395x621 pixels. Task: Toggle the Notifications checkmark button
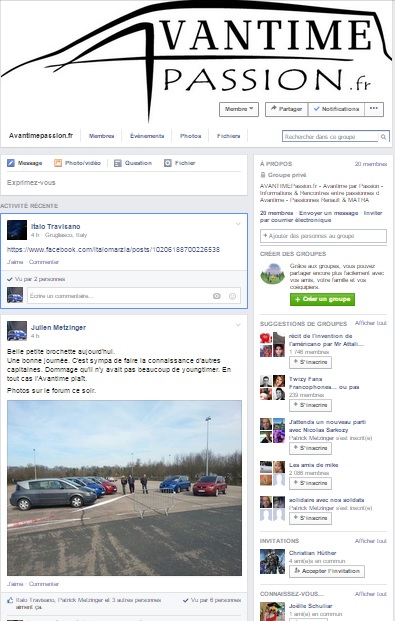pyautogui.click(x=336, y=109)
